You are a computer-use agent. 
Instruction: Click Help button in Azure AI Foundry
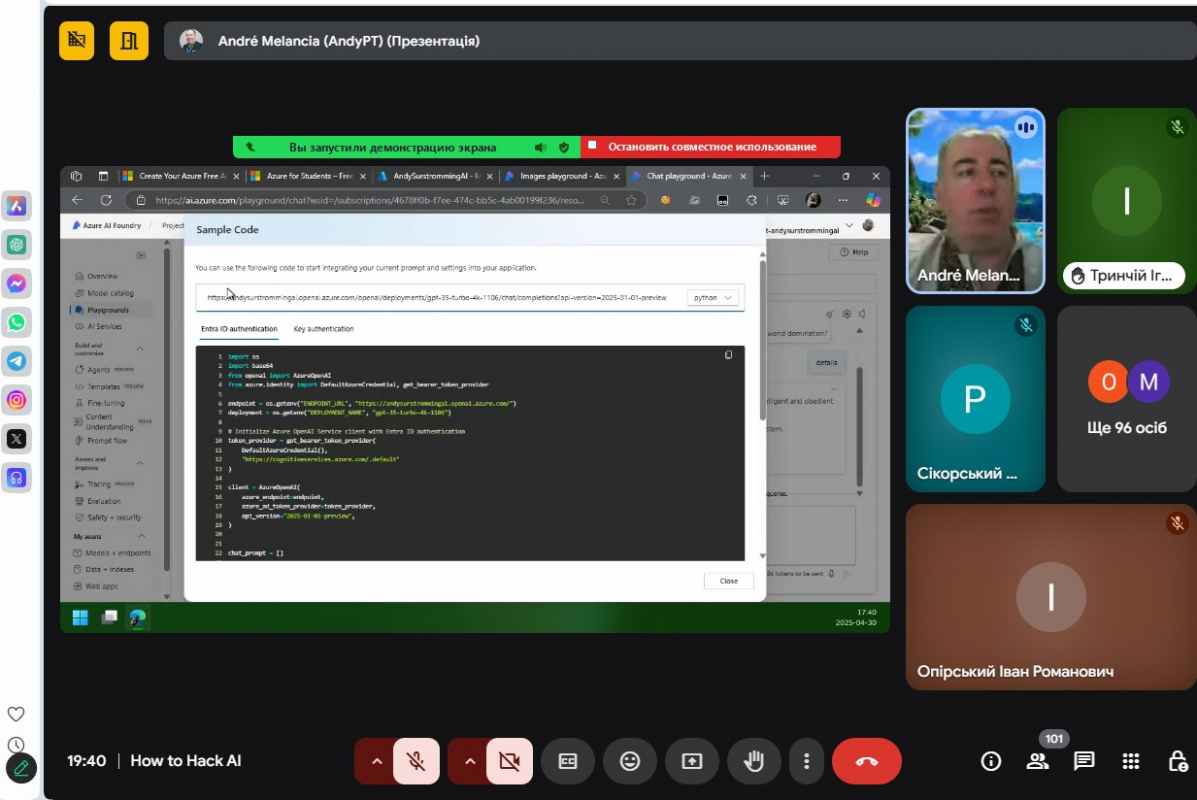click(x=853, y=252)
